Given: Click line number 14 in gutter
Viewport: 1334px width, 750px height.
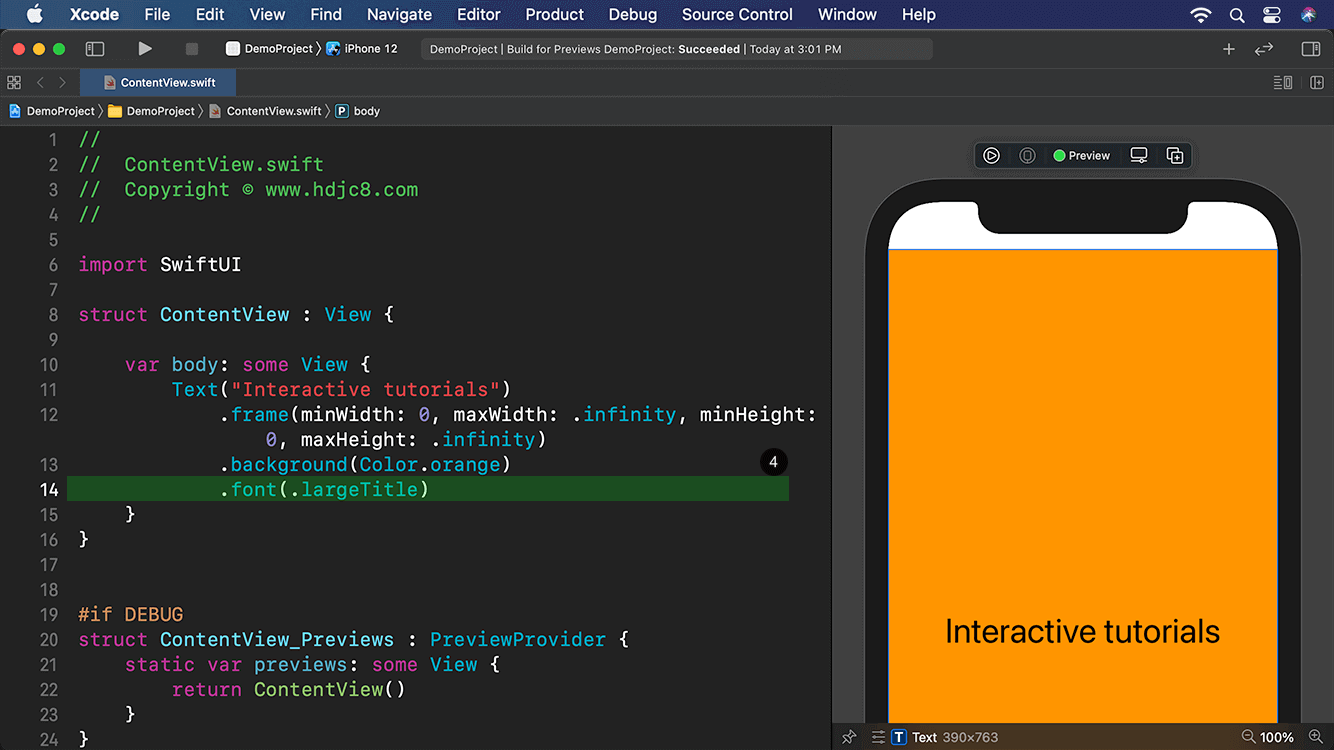Looking at the screenshot, I should click(x=48, y=489).
